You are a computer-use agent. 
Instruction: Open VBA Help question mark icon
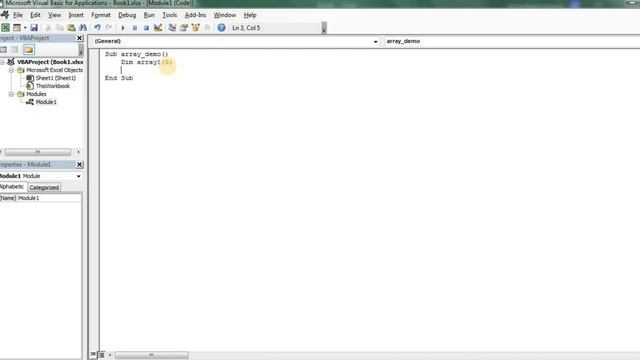[x=221, y=28]
